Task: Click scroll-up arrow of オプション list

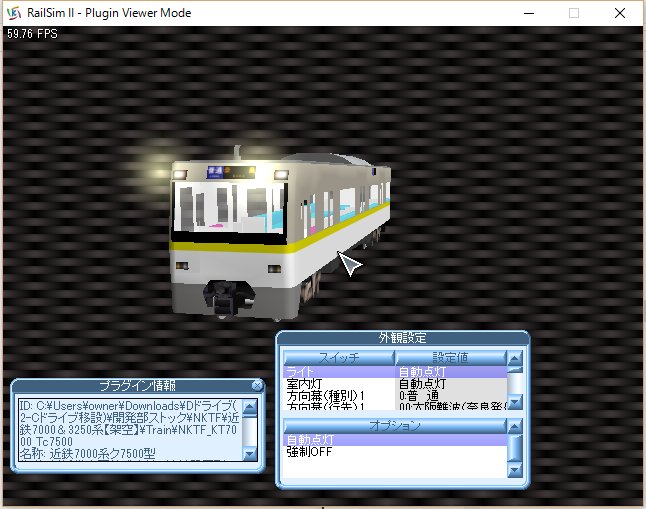Action: tap(515, 426)
